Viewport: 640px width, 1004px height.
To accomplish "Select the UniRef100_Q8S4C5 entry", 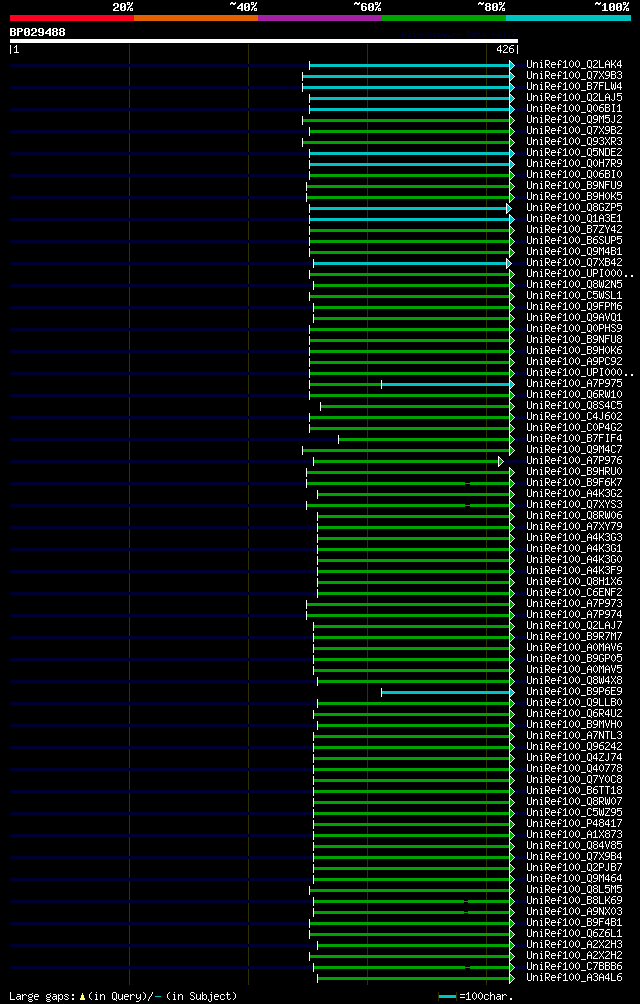I will 573,405.
